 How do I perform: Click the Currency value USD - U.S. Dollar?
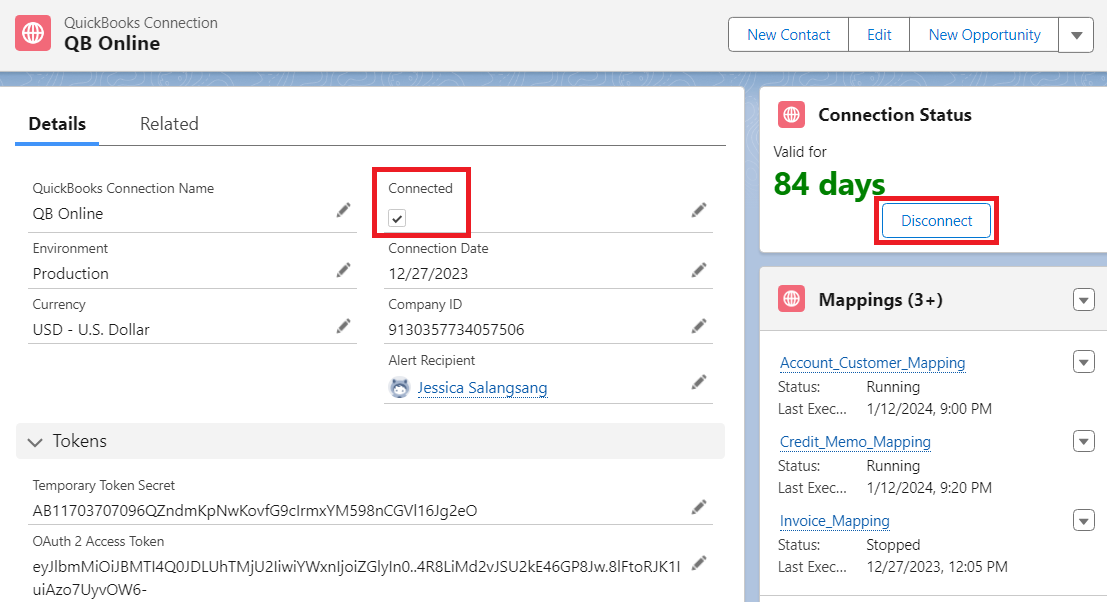(x=91, y=330)
